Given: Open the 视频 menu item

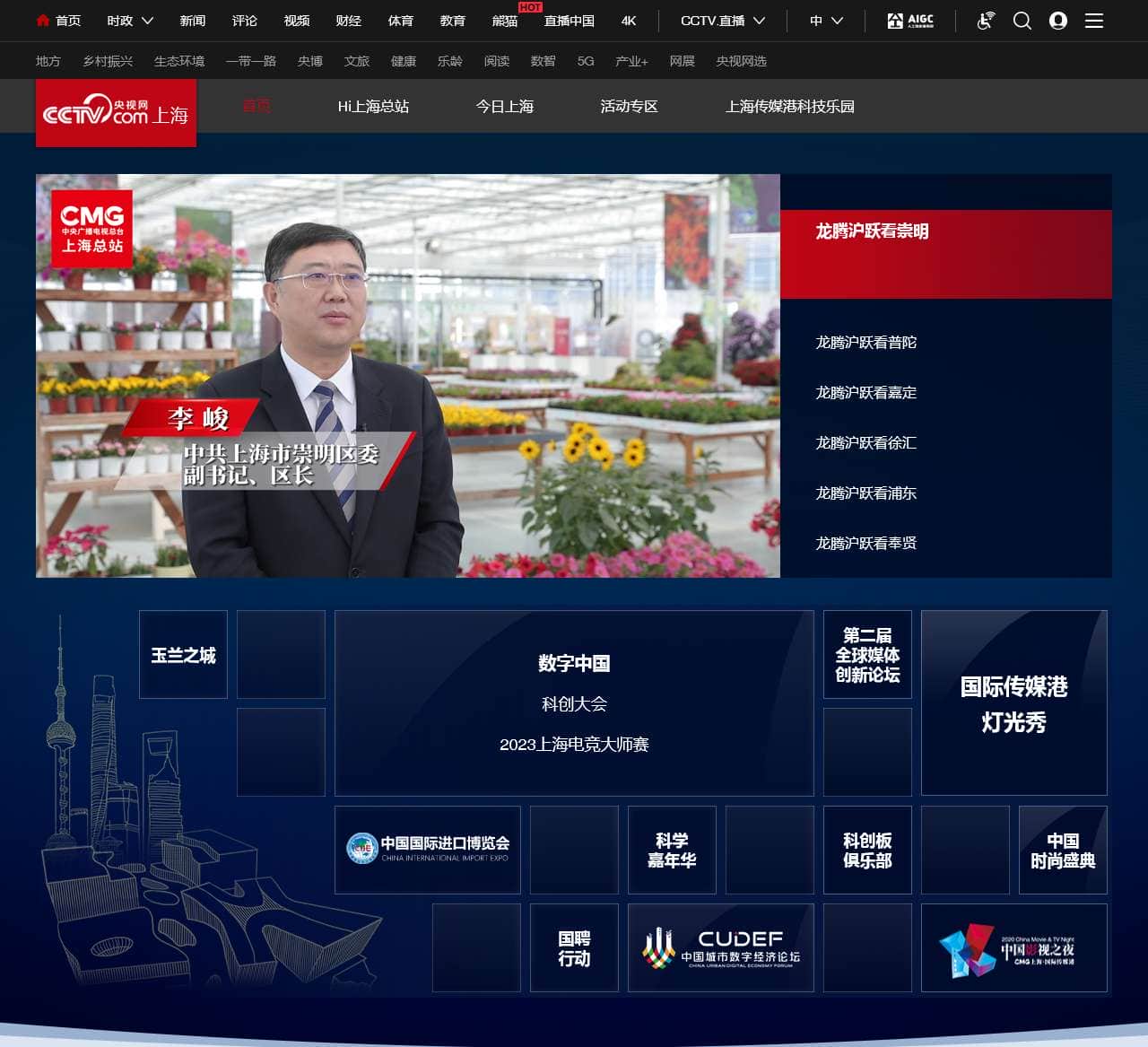Looking at the screenshot, I should pyautogui.click(x=297, y=21).
